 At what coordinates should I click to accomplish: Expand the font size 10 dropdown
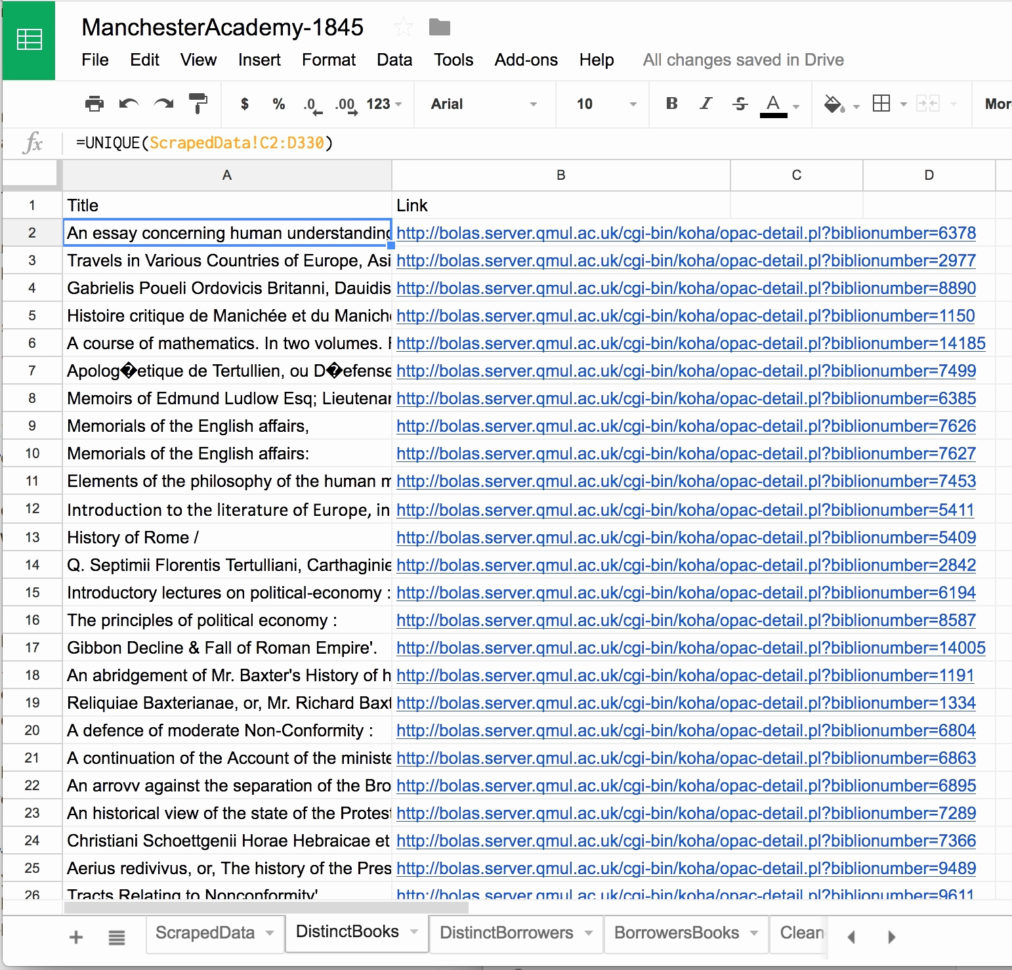[x=606, y=104]
